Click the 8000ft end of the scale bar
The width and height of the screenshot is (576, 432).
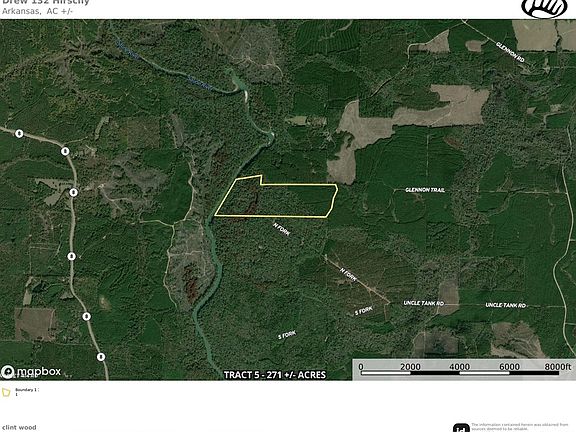(558, 367)
